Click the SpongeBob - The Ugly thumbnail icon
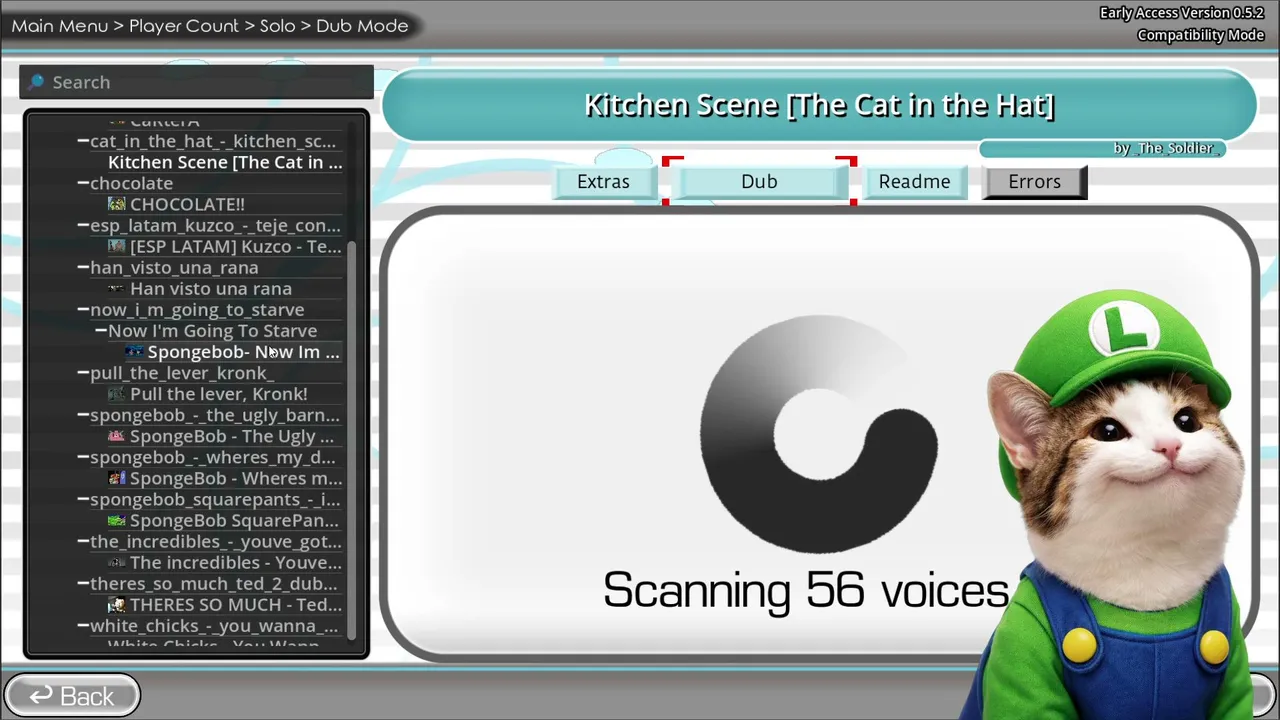1280x720 pixels. pos(117,436)
